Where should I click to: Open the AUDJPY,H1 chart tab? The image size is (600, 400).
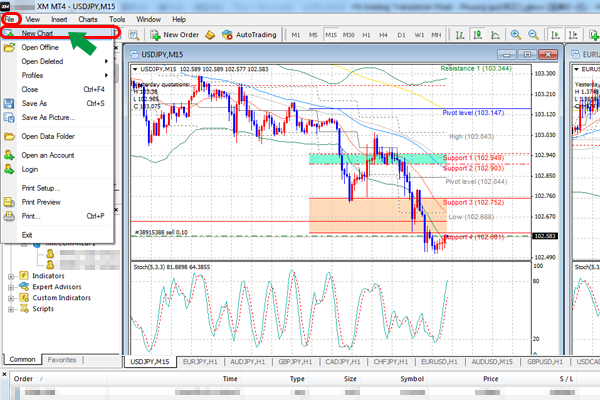point(247,362)
